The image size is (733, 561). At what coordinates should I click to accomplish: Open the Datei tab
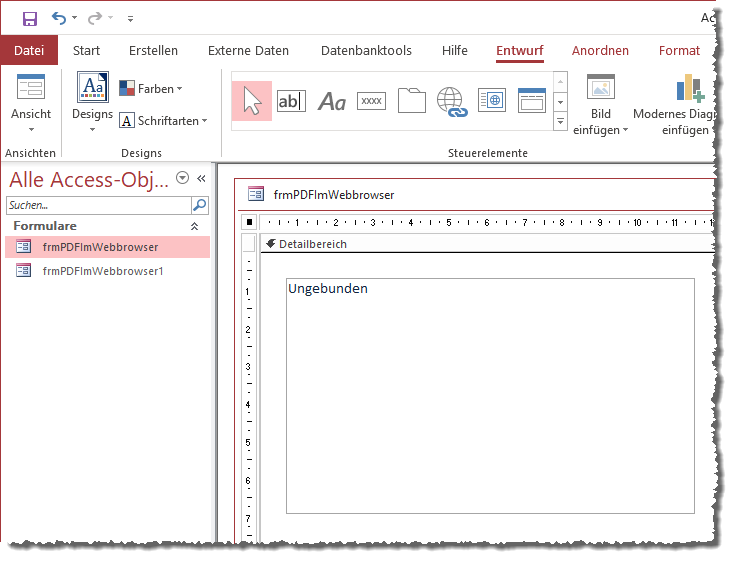(29, 50)
